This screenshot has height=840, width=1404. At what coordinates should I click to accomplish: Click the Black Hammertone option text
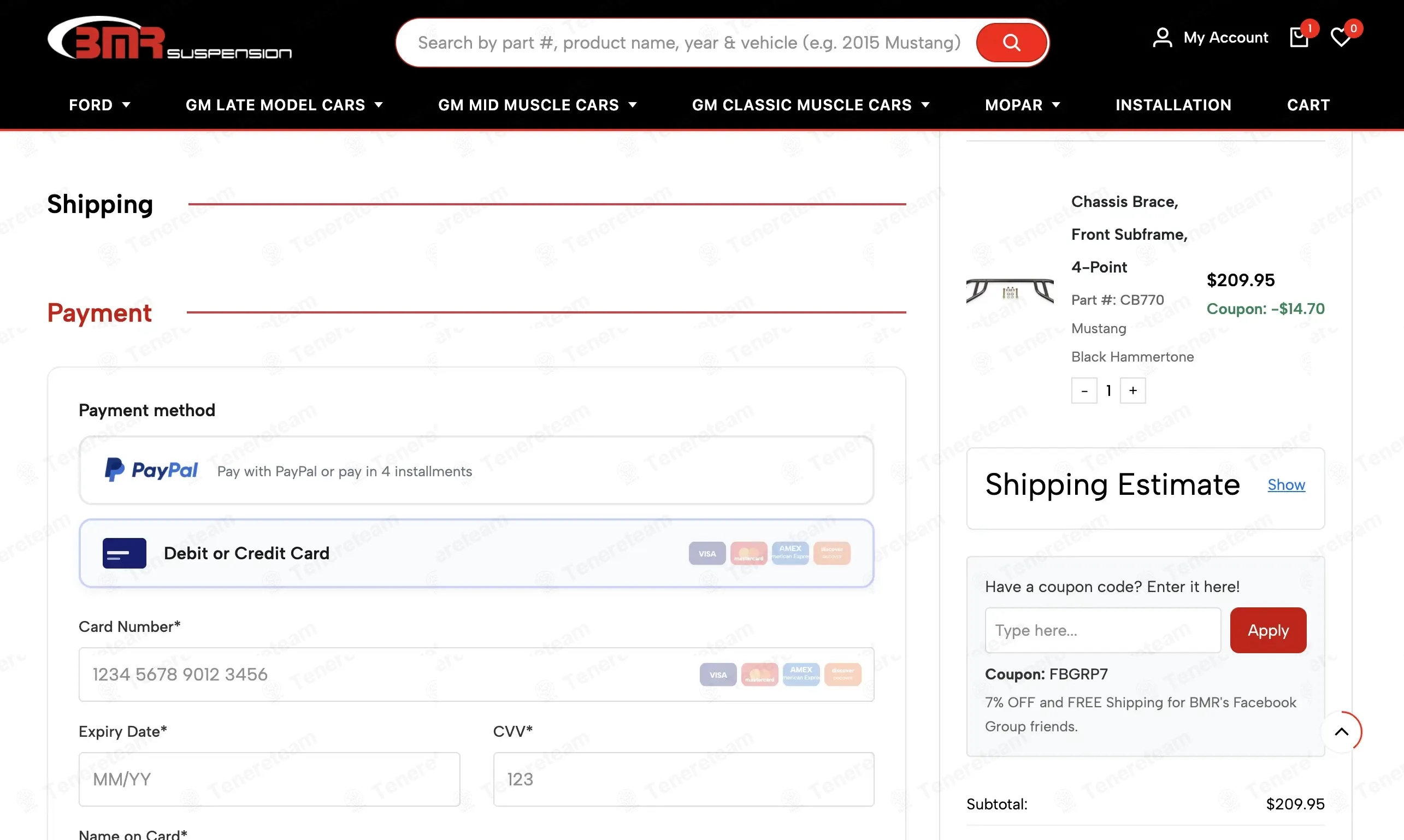(x=1132, y=357)
